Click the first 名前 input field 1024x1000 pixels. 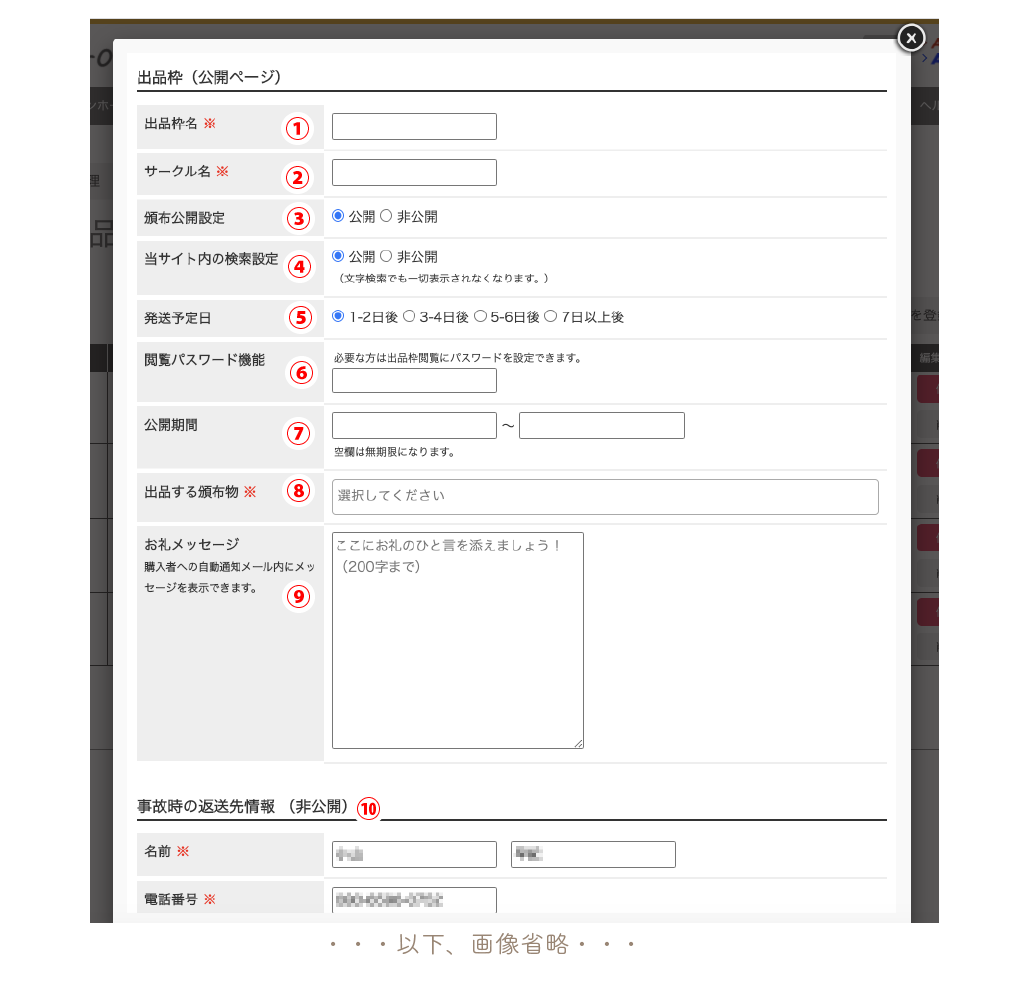(414, 854)
